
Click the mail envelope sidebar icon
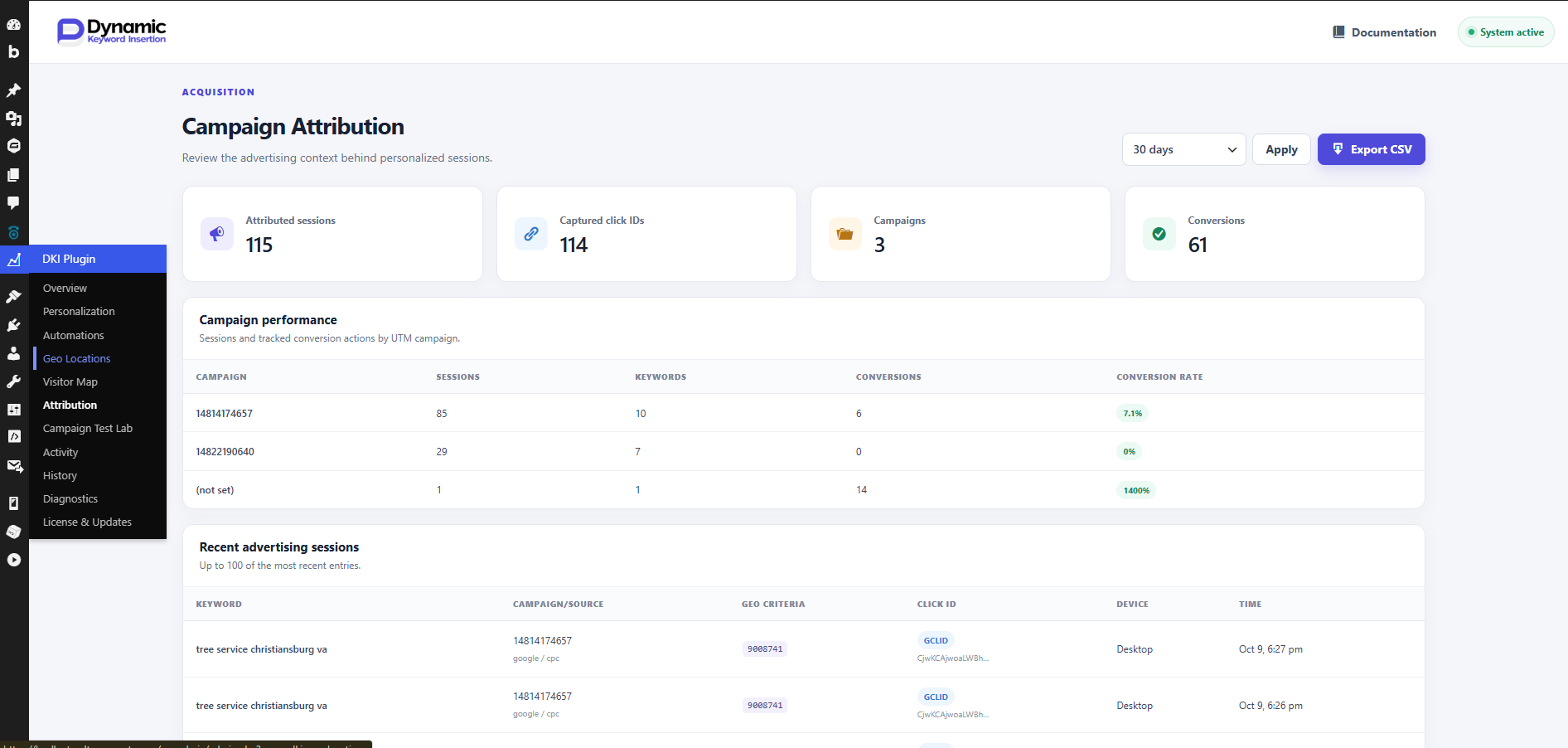[14, 466]
